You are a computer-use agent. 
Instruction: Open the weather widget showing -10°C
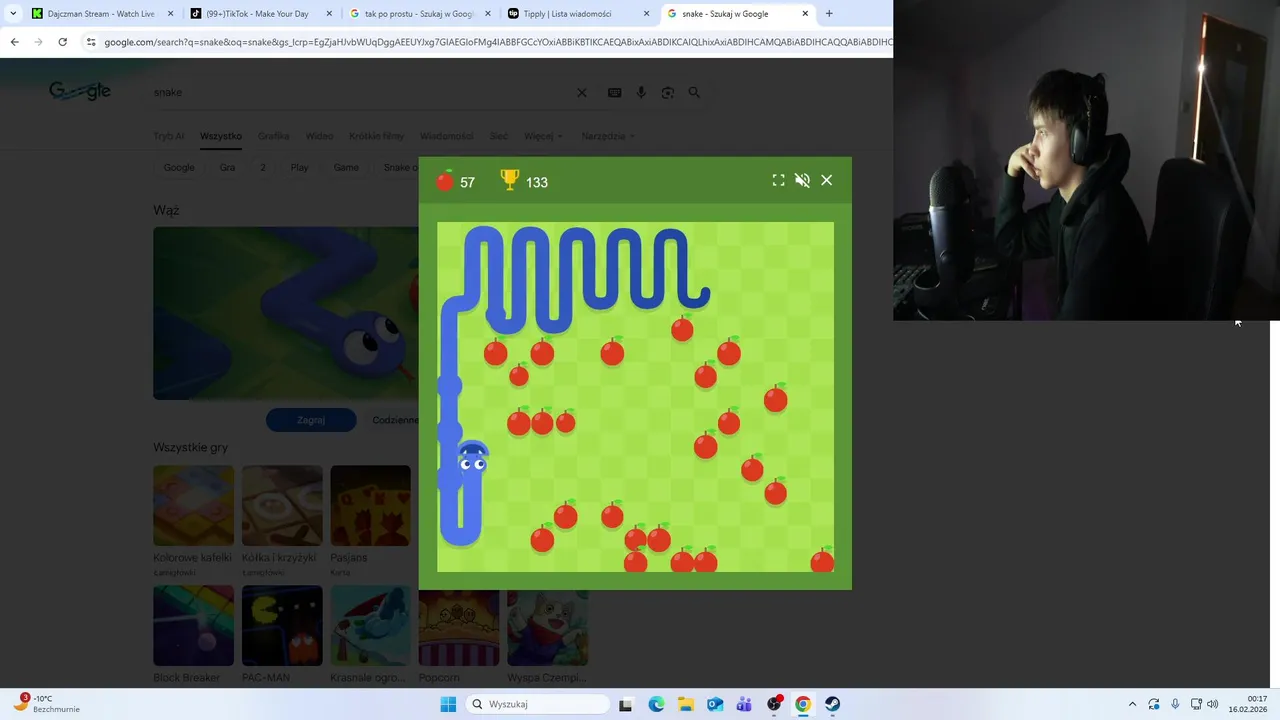[45, 704]
